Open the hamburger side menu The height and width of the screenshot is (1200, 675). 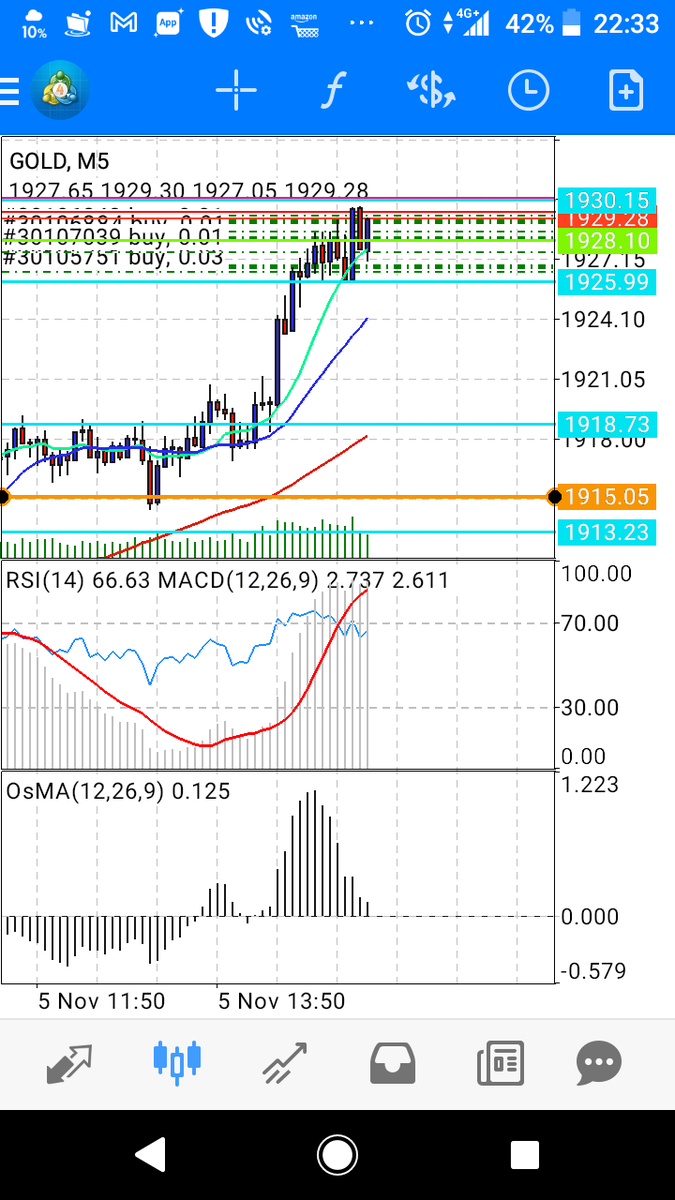point(9,92)
